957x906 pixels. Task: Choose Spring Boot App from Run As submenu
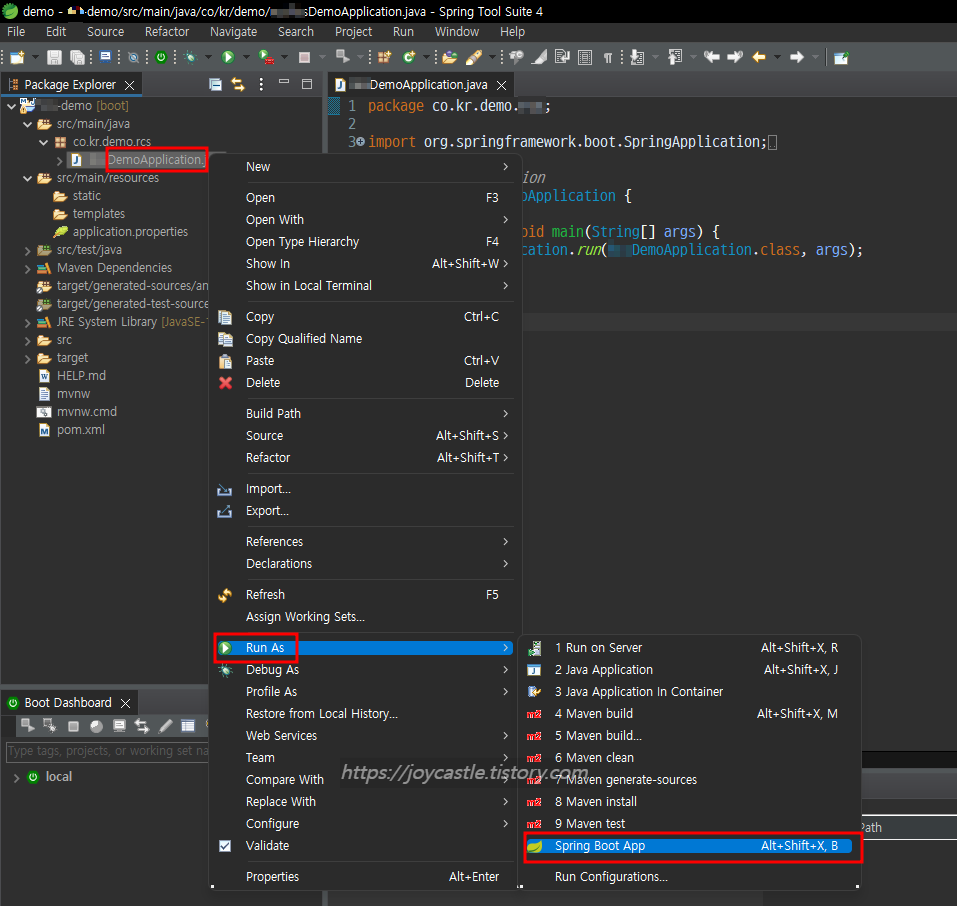coord(688,846)
